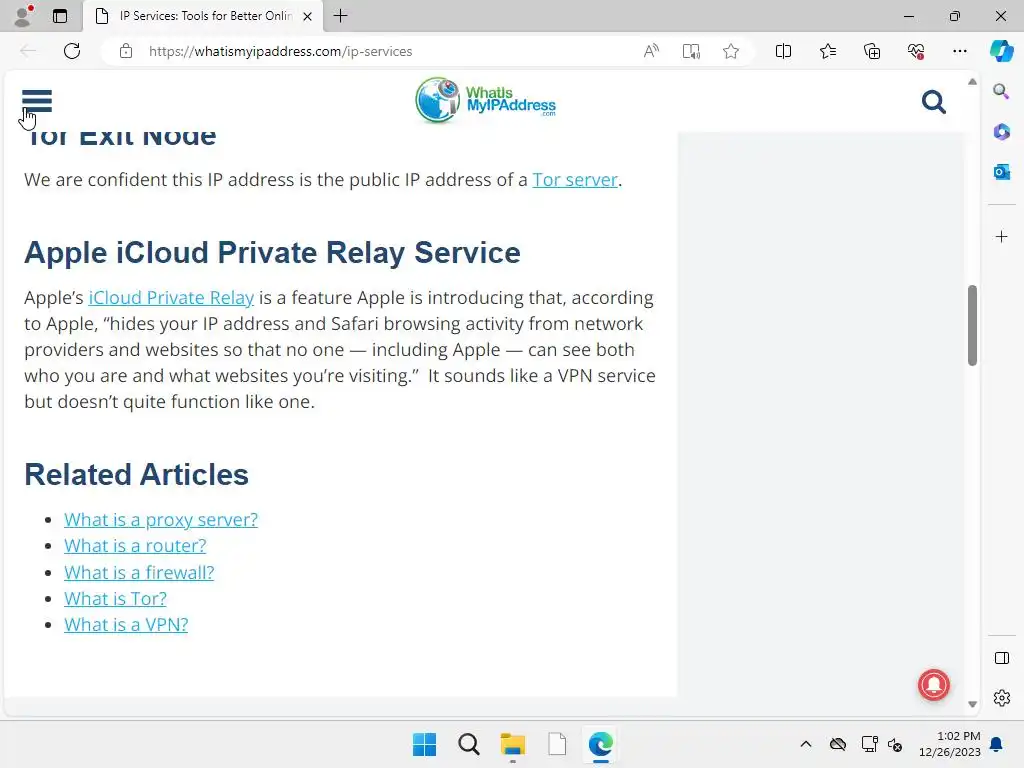The width and height of the screenshot is (1024, 768).
Task: Open the Favorites list
Action: point(827,51)
